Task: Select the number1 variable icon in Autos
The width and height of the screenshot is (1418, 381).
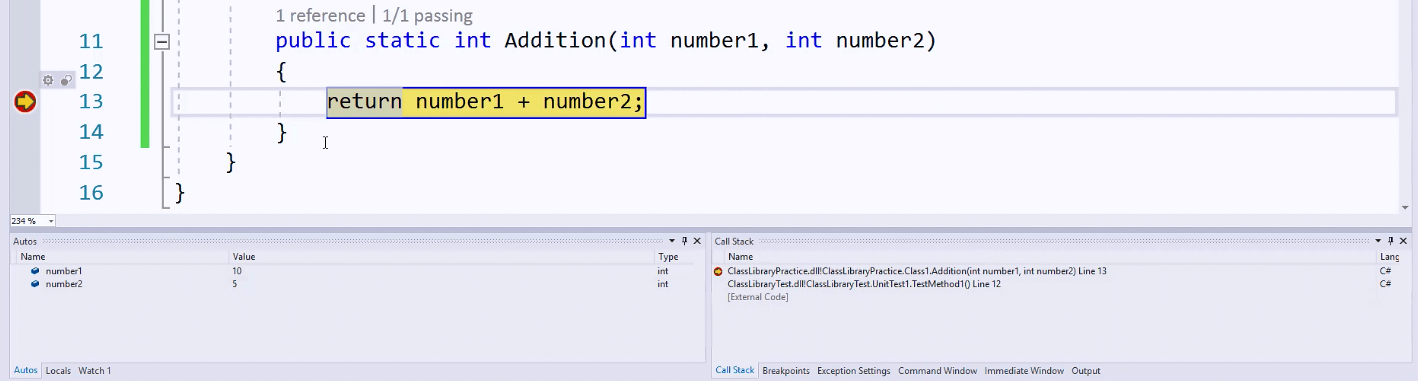Action: (x=35, y=271)
